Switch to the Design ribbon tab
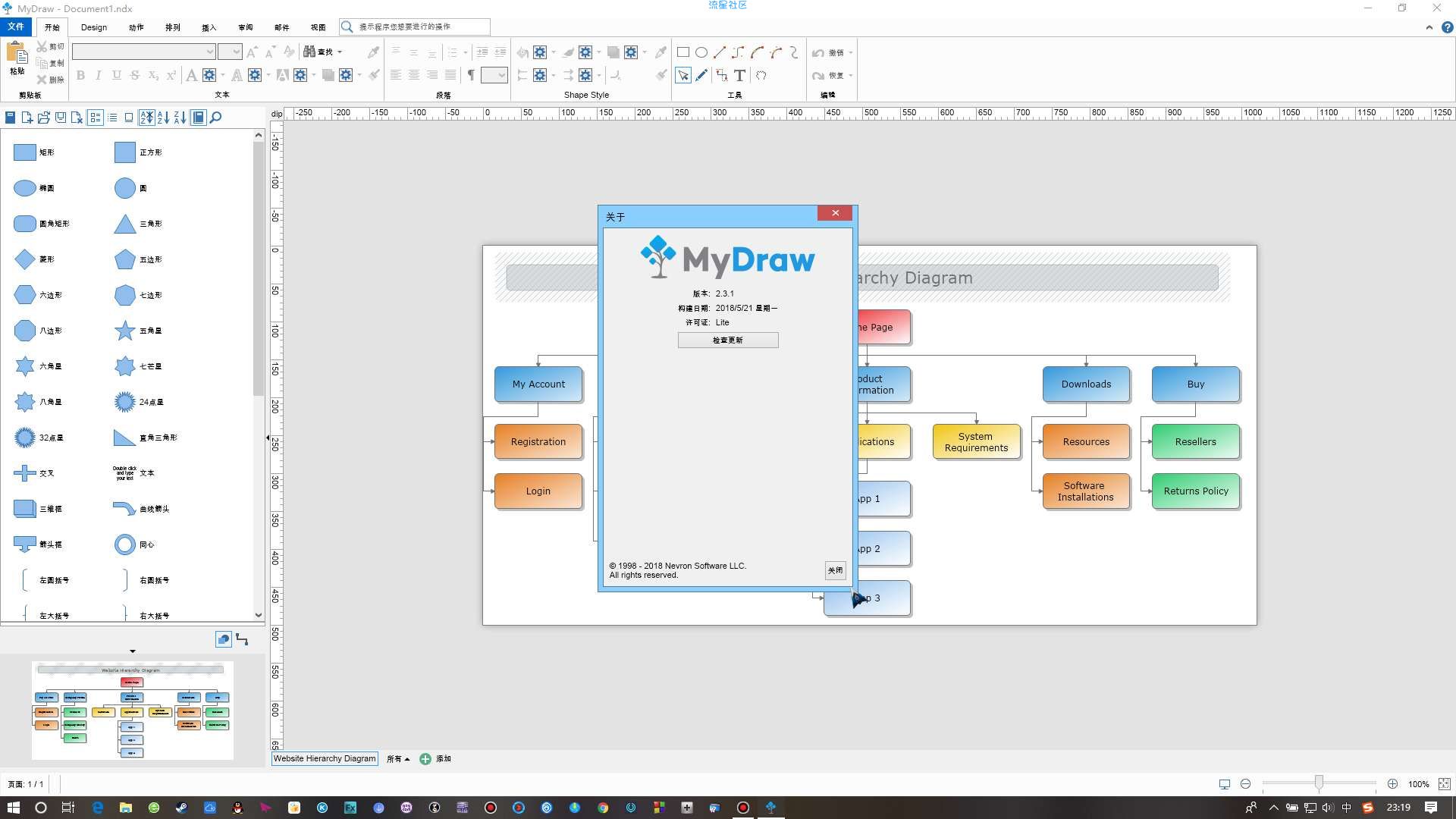 (x=94, y=27)
